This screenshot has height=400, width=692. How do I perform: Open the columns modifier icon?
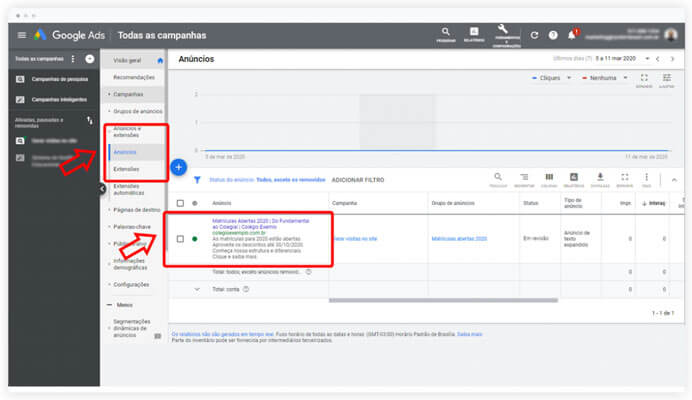coord(549,177)
